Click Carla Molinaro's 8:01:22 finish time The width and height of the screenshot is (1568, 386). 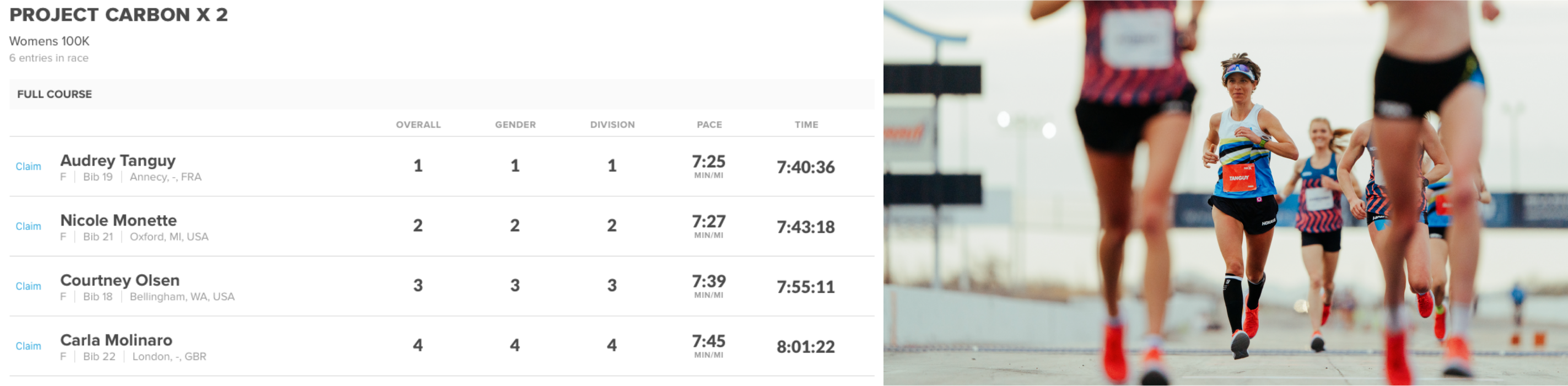[x=805, y=346]
